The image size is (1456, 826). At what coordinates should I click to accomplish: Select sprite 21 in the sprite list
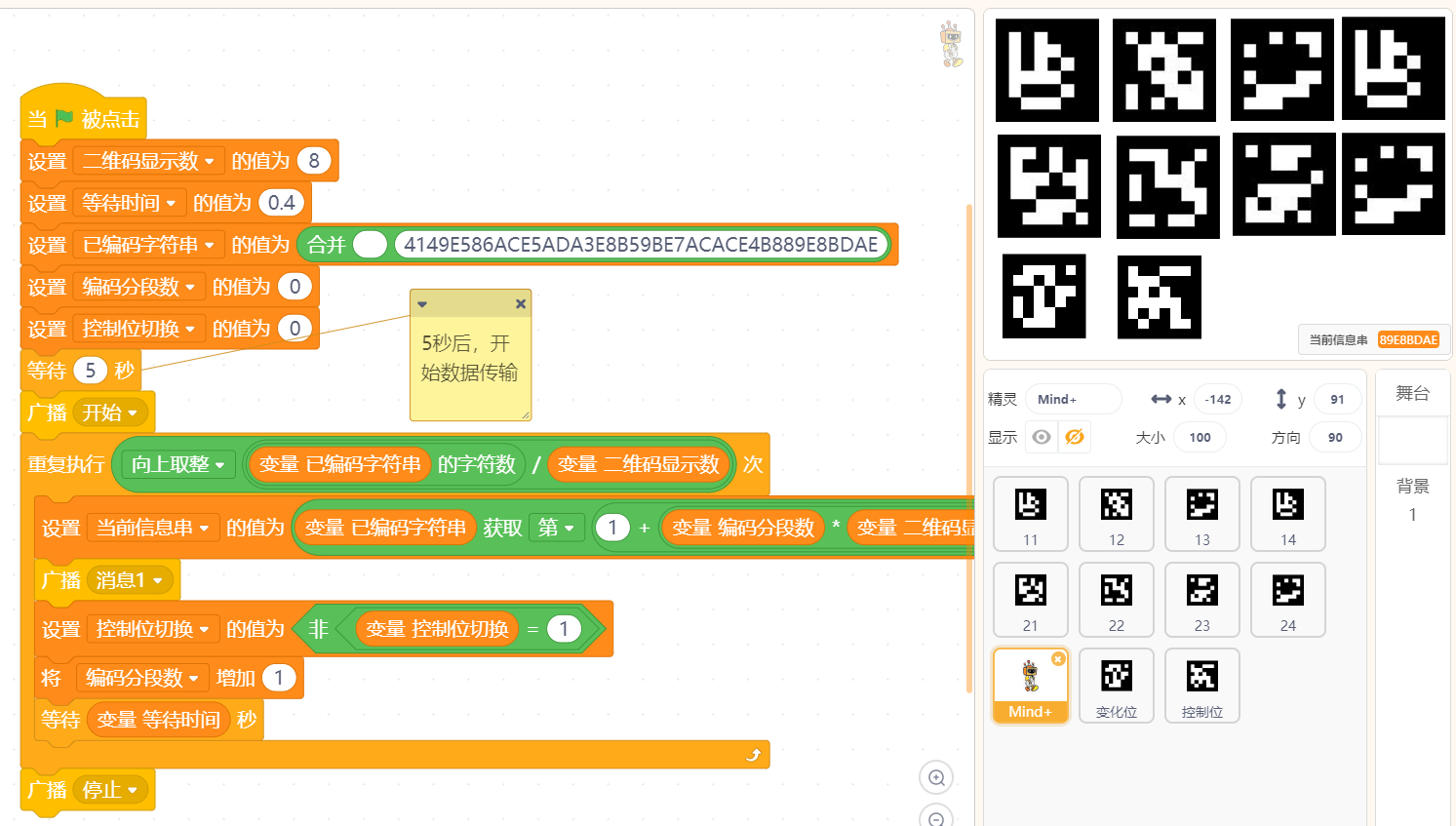pyautogui.click(x=1031, y=601)
